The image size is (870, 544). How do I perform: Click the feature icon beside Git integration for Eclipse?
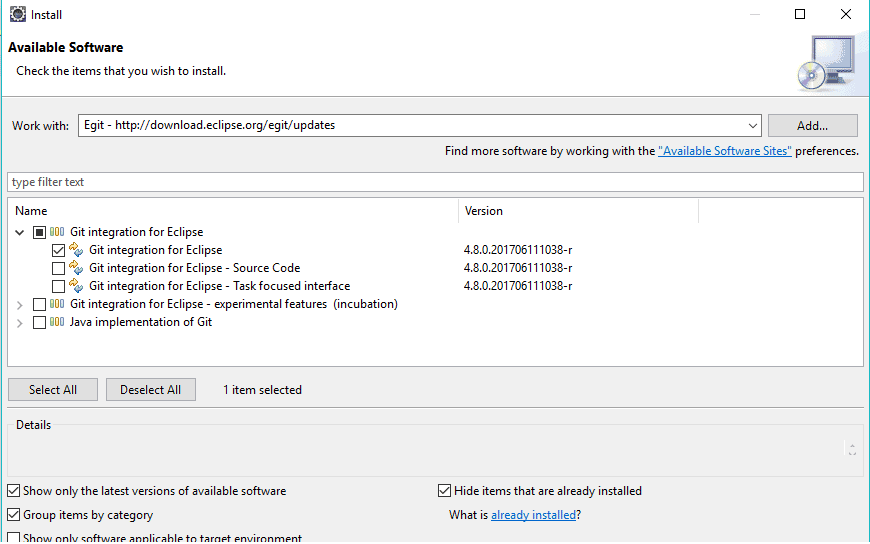76,250
